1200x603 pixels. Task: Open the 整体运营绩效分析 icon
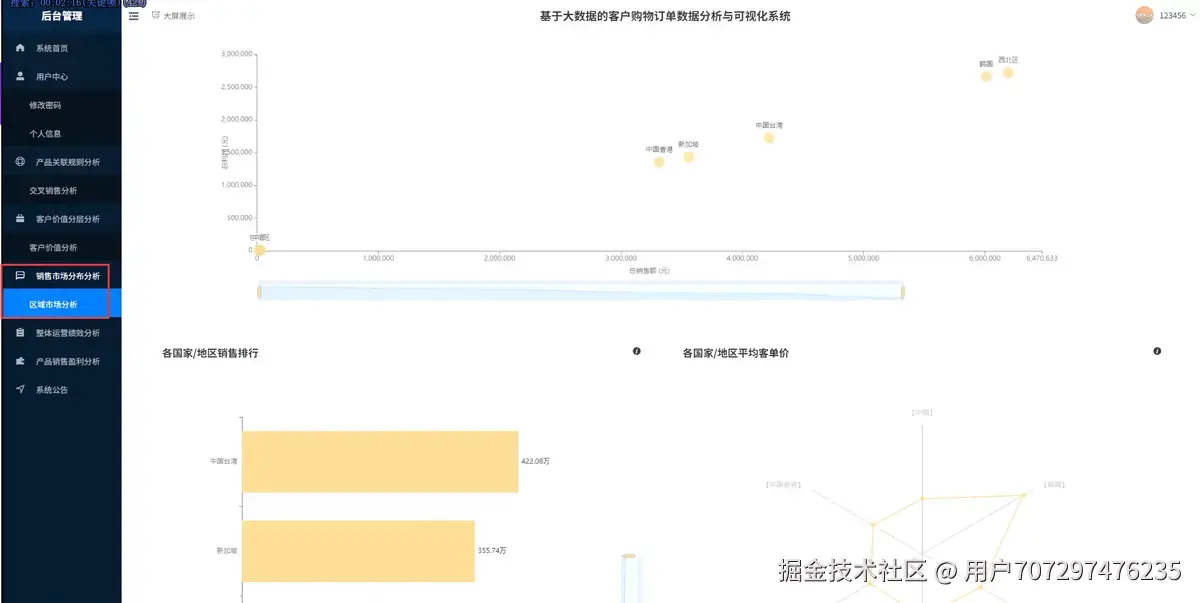[20, 332]
